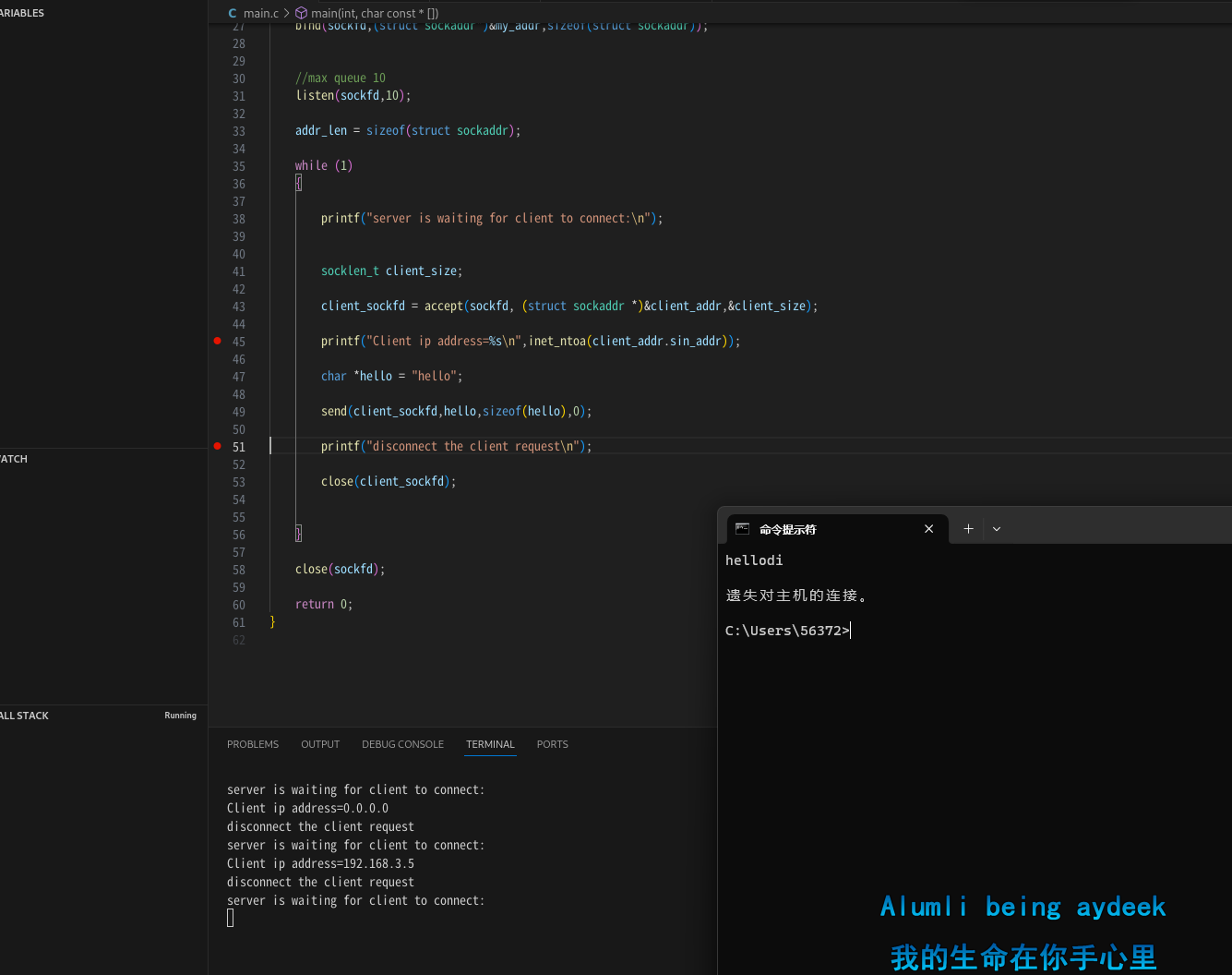
Task: Click the char *hello = "hello"; line
Action: [392, 376]
